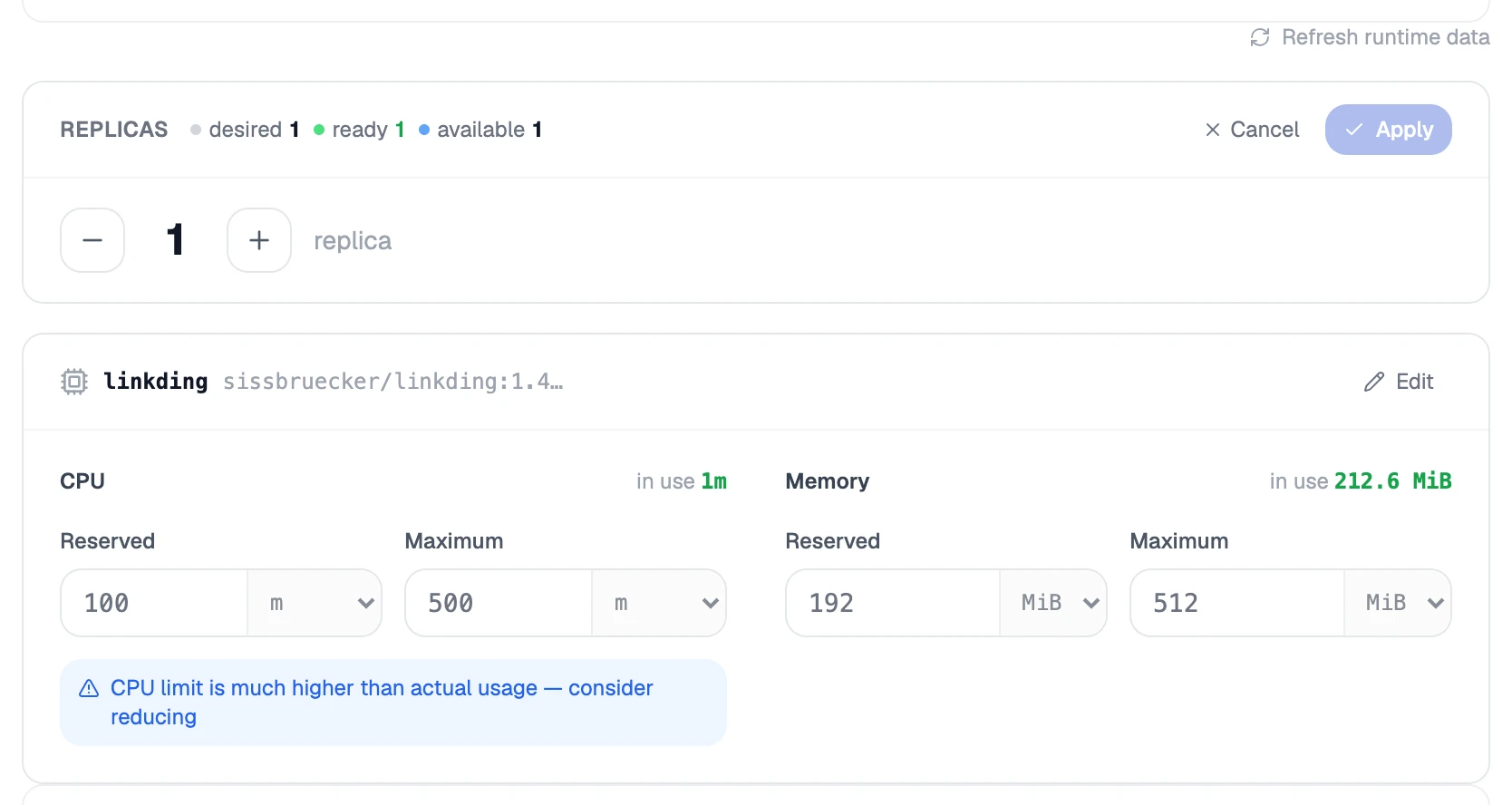Viewport: 1512px width, 805px height.
Task: Open Memory Maximum MiB unit dropdown
Action: click(x=1398, y=603)
